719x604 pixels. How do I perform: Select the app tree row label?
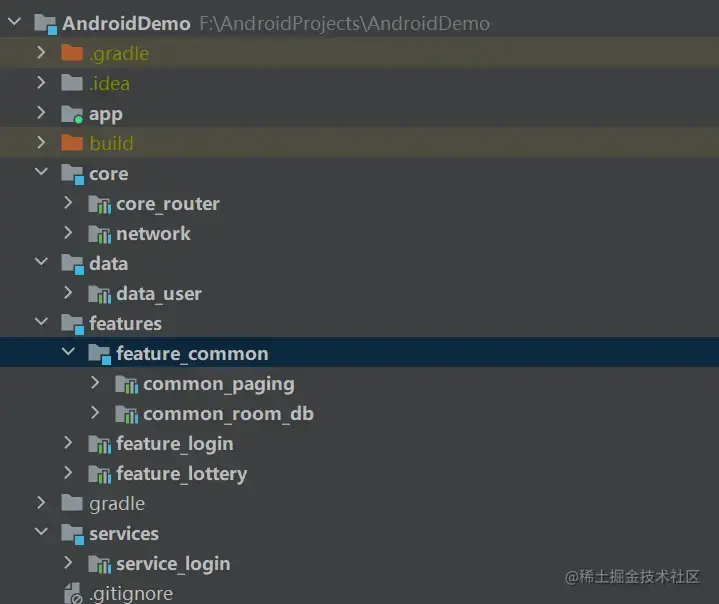106,115
